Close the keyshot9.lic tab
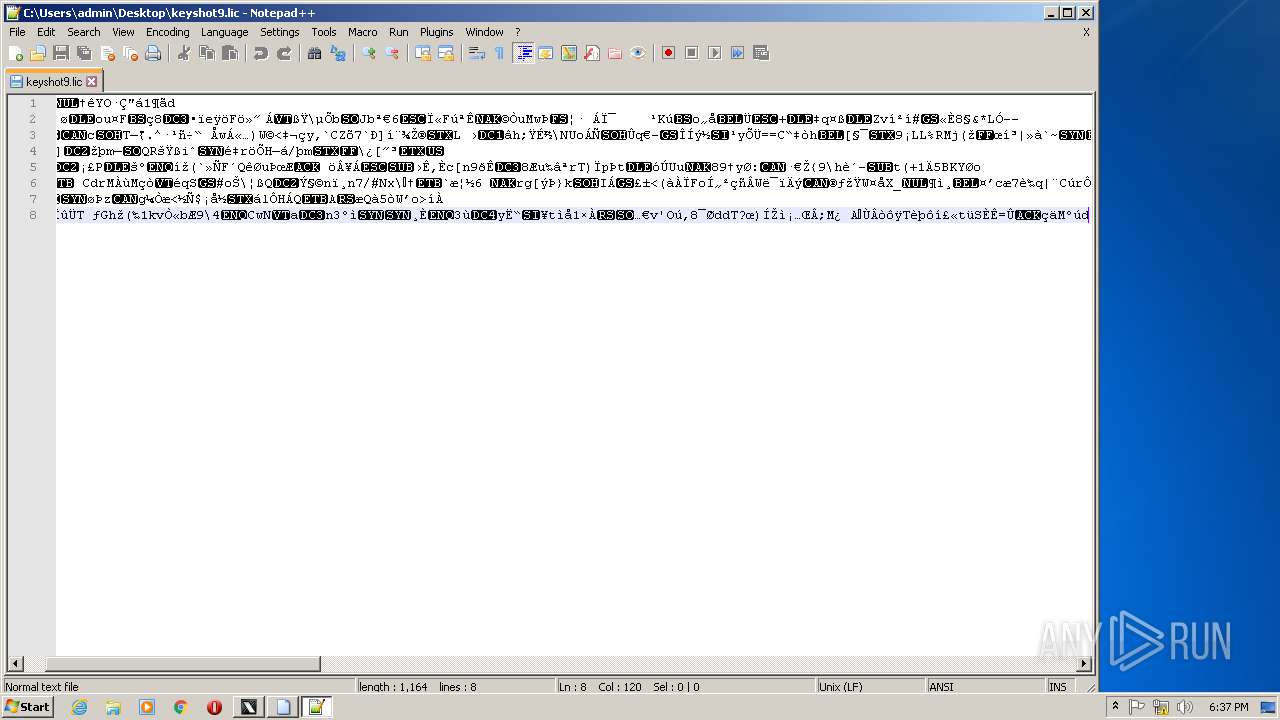Image resolution: width=1280 pixels, height=720 pixels. pos(92,82)
